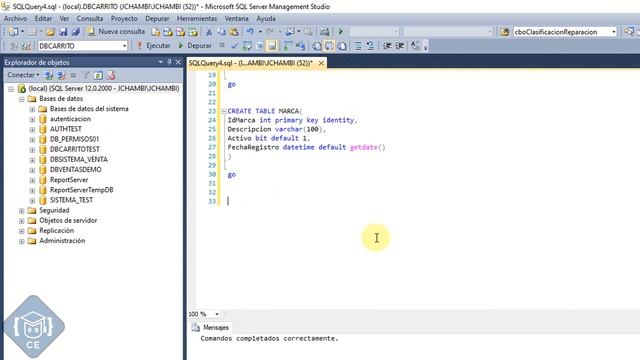Expand the Seguridad folder
Viewport: 640px width, 360px height.
click(22, 210)
